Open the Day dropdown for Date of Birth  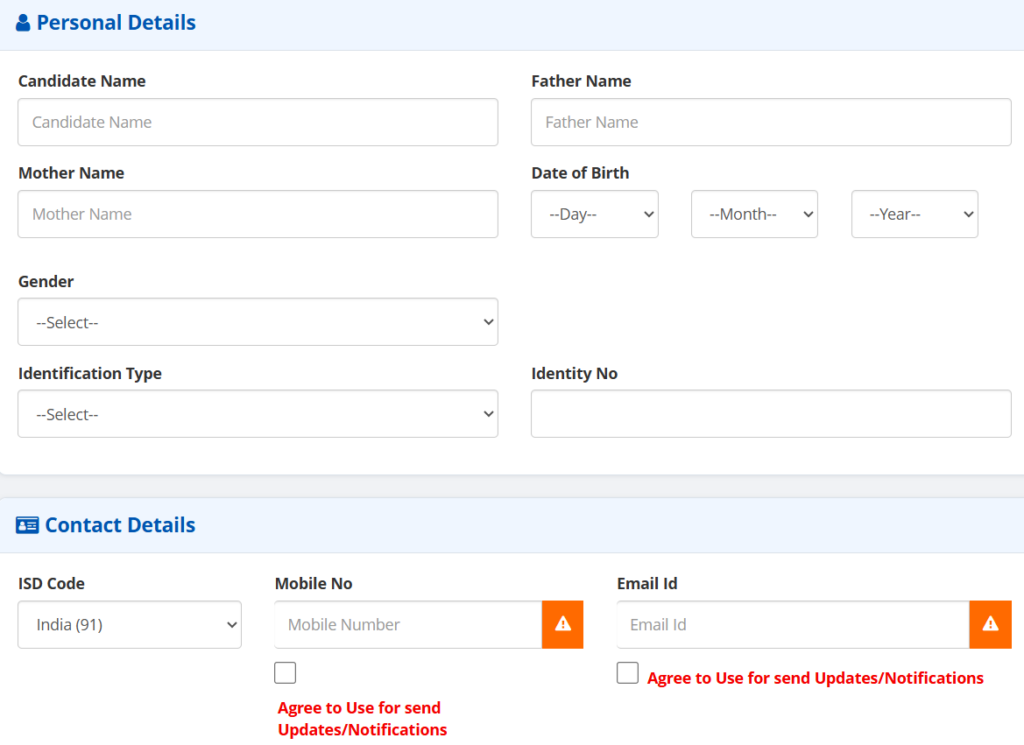coord(594,214)
